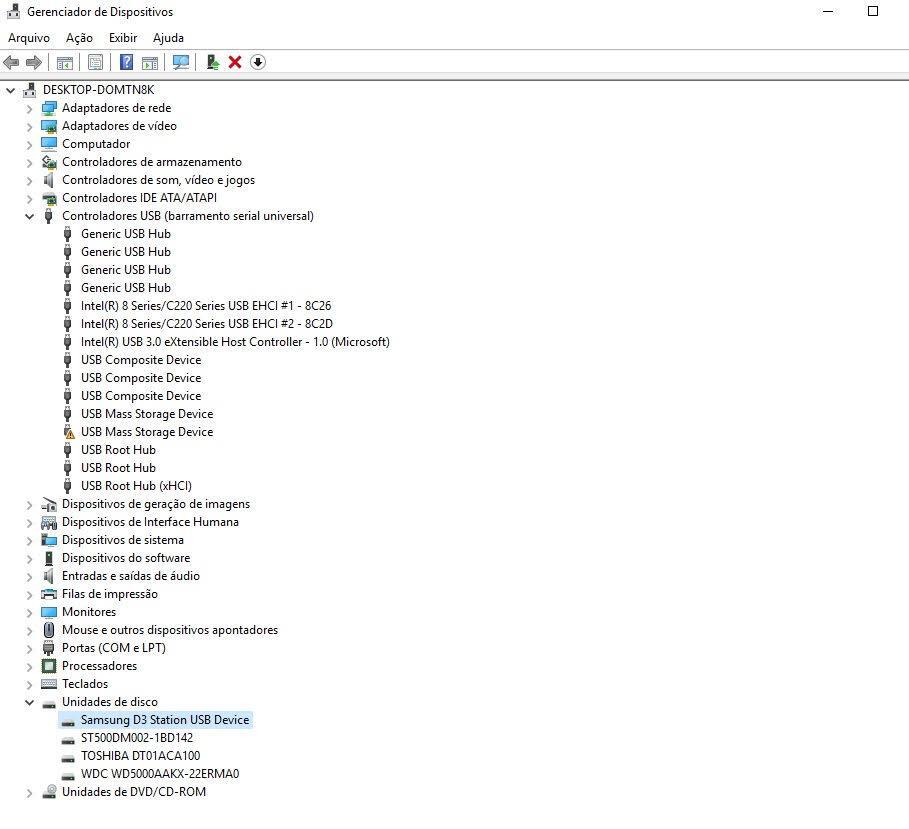Click the Controladores de armazenamento icon
The height and width of the screenshot is (829, 909).
tap(49, 162)
